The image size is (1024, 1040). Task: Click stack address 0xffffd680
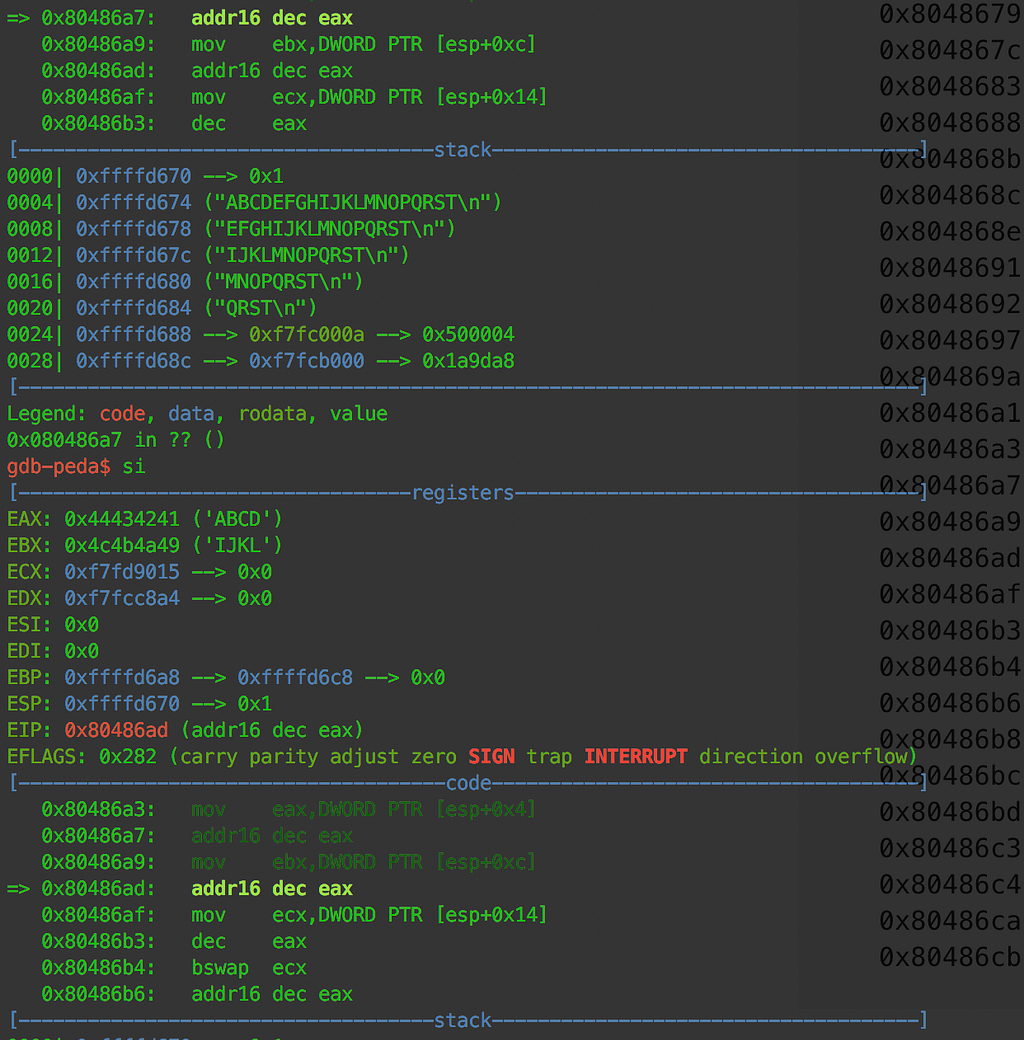133,282
